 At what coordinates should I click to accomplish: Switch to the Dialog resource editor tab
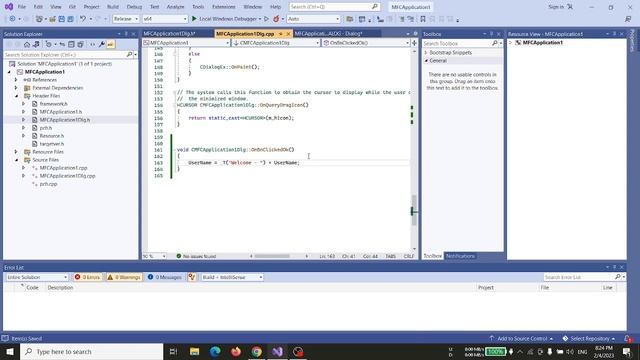(329, 34)
